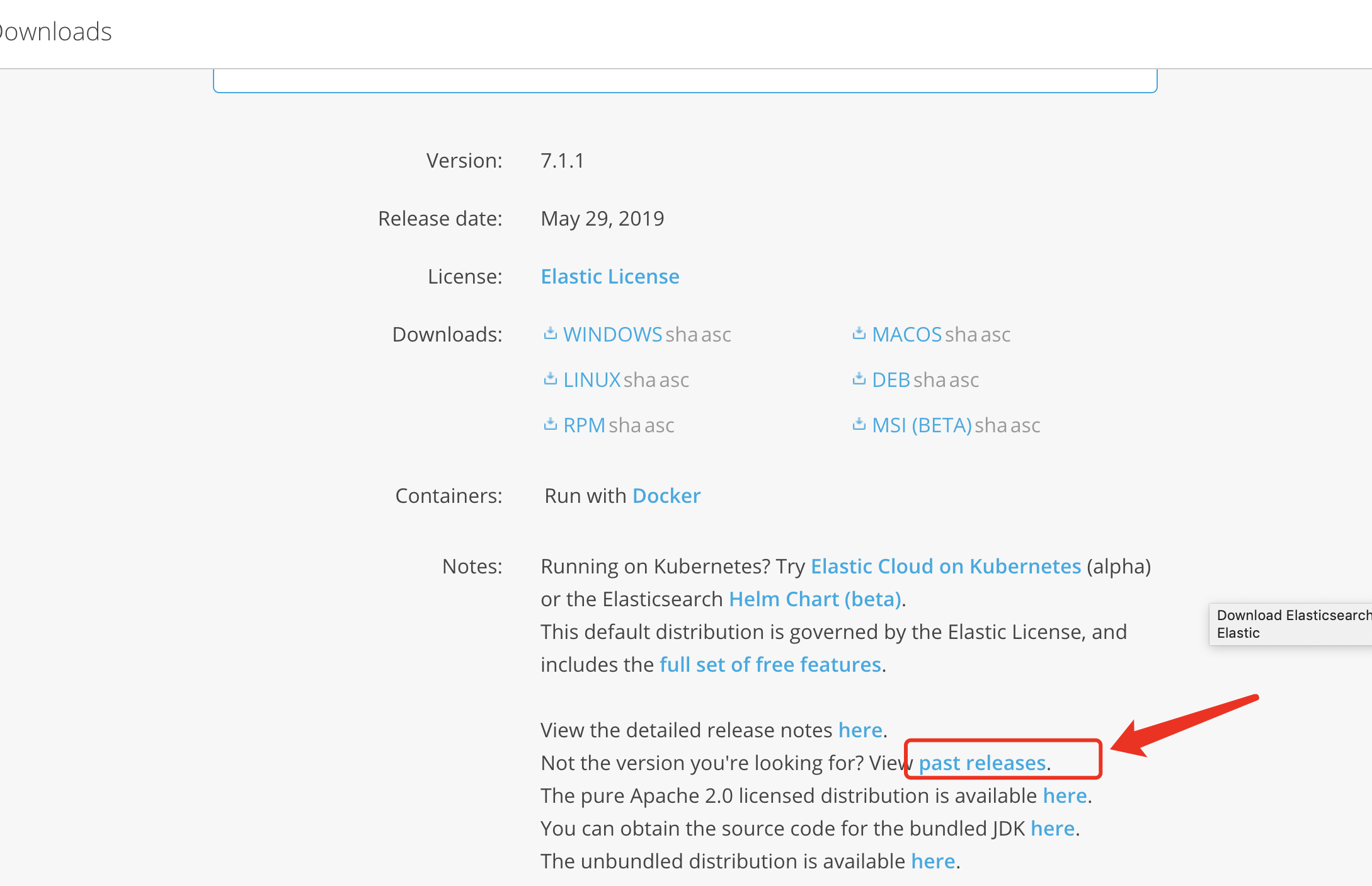Open bundled JDK source code 'here' link
The height and width of the screenshot is (886, 1372).
point(1053,829)
